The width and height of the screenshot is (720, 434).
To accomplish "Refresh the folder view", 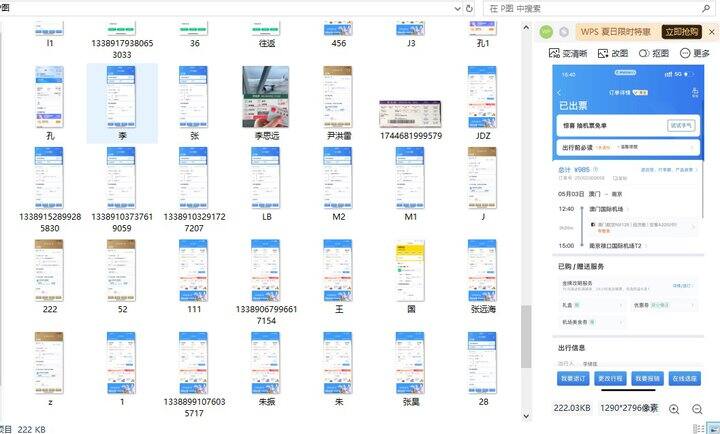I will 470,8.
